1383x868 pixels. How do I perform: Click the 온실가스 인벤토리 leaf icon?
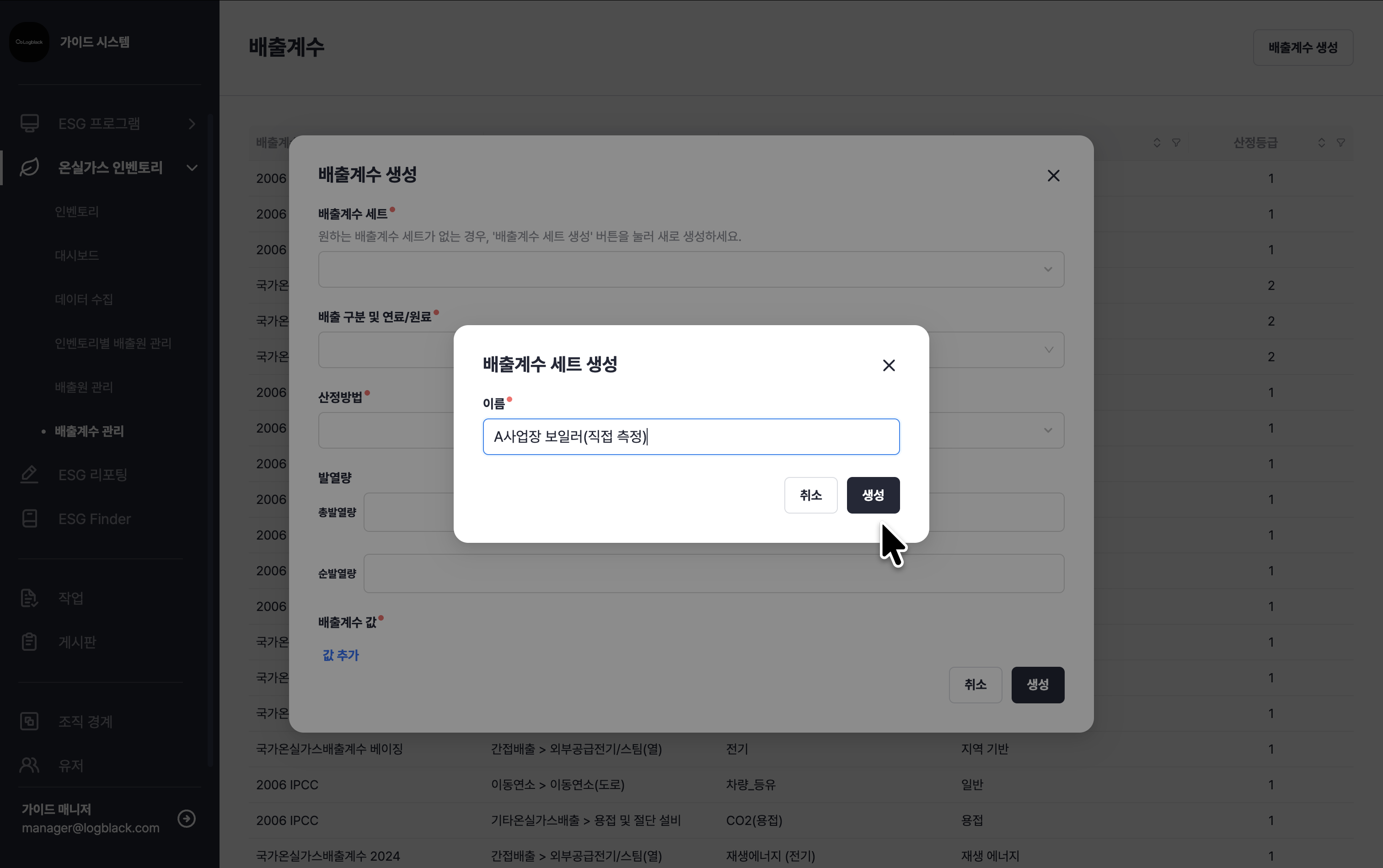(29, 168)
